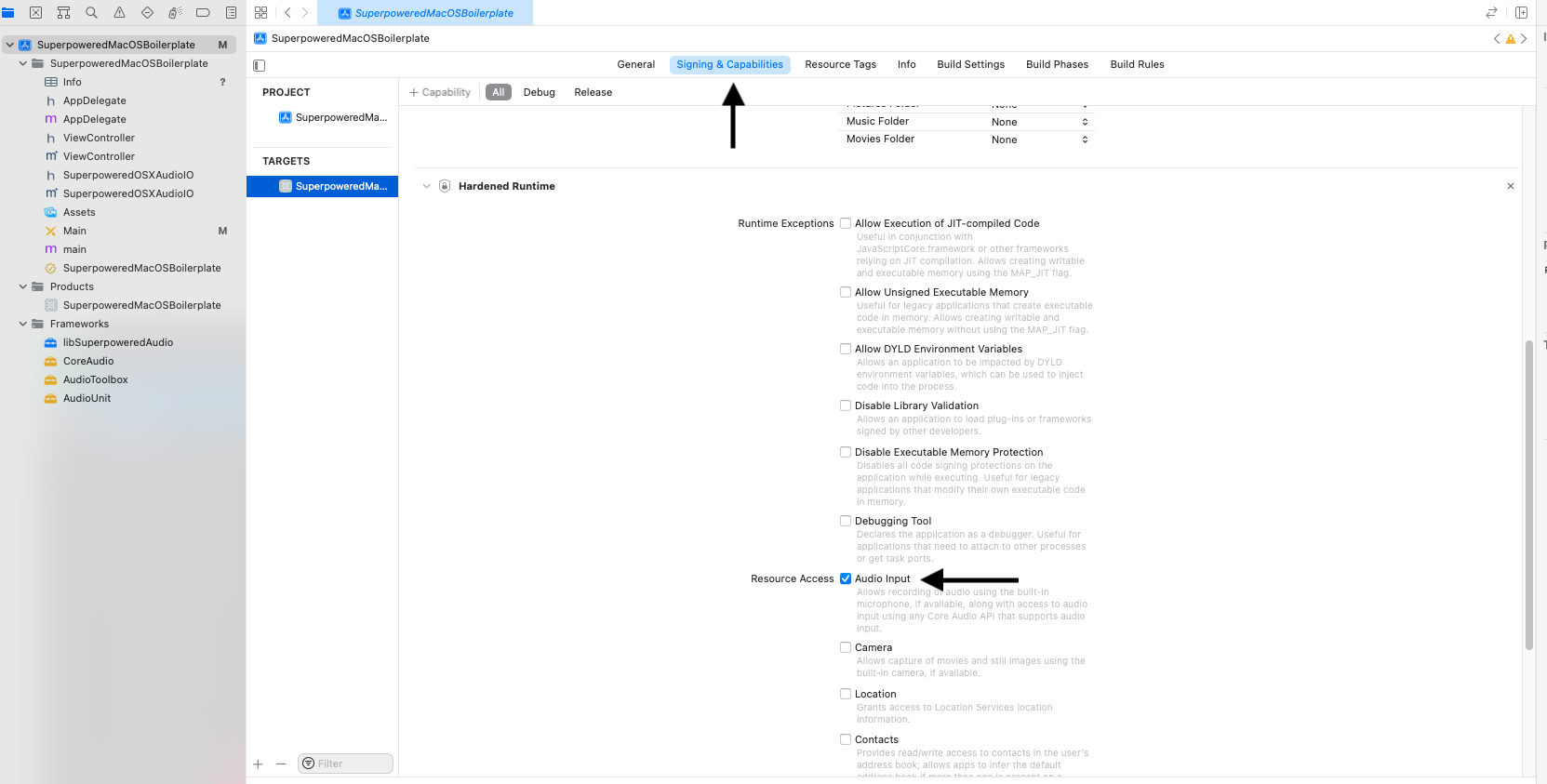Image resolution: width=1547 pixels, height=784 pixels.
Task: Open the Report navigator
Action: [231, 13]
